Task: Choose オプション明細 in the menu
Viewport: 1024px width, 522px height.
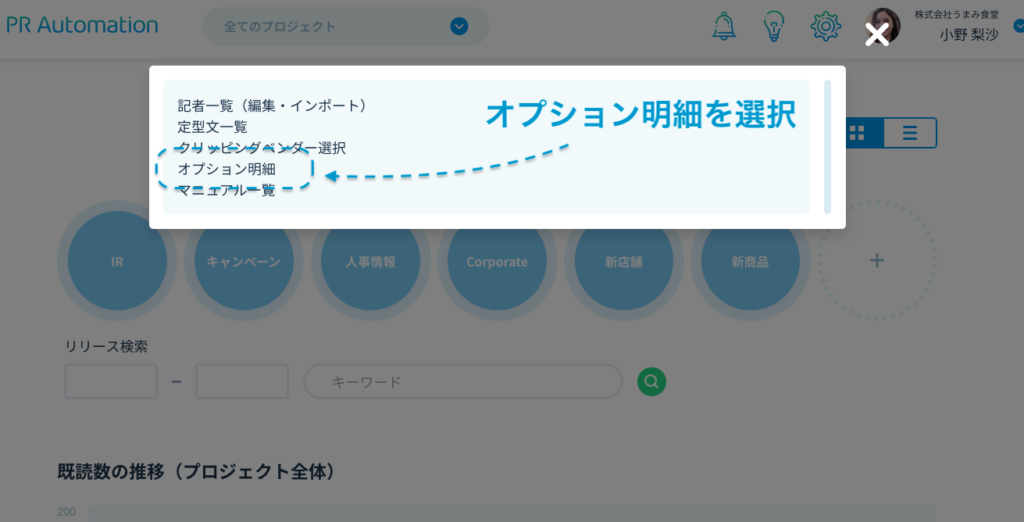Action: pos(226,169)
